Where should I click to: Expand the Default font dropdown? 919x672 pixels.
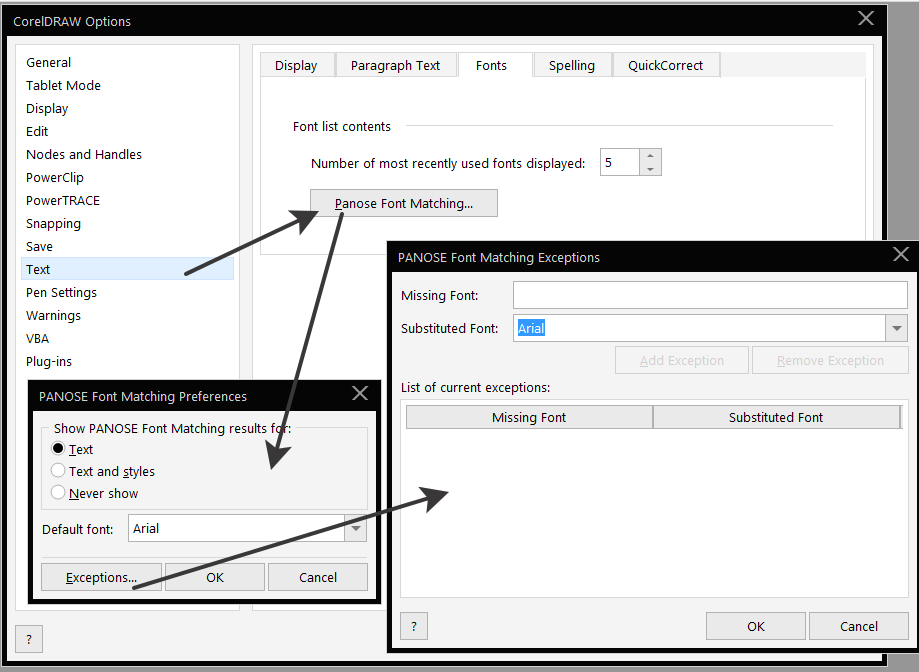[x=356, y=528]
